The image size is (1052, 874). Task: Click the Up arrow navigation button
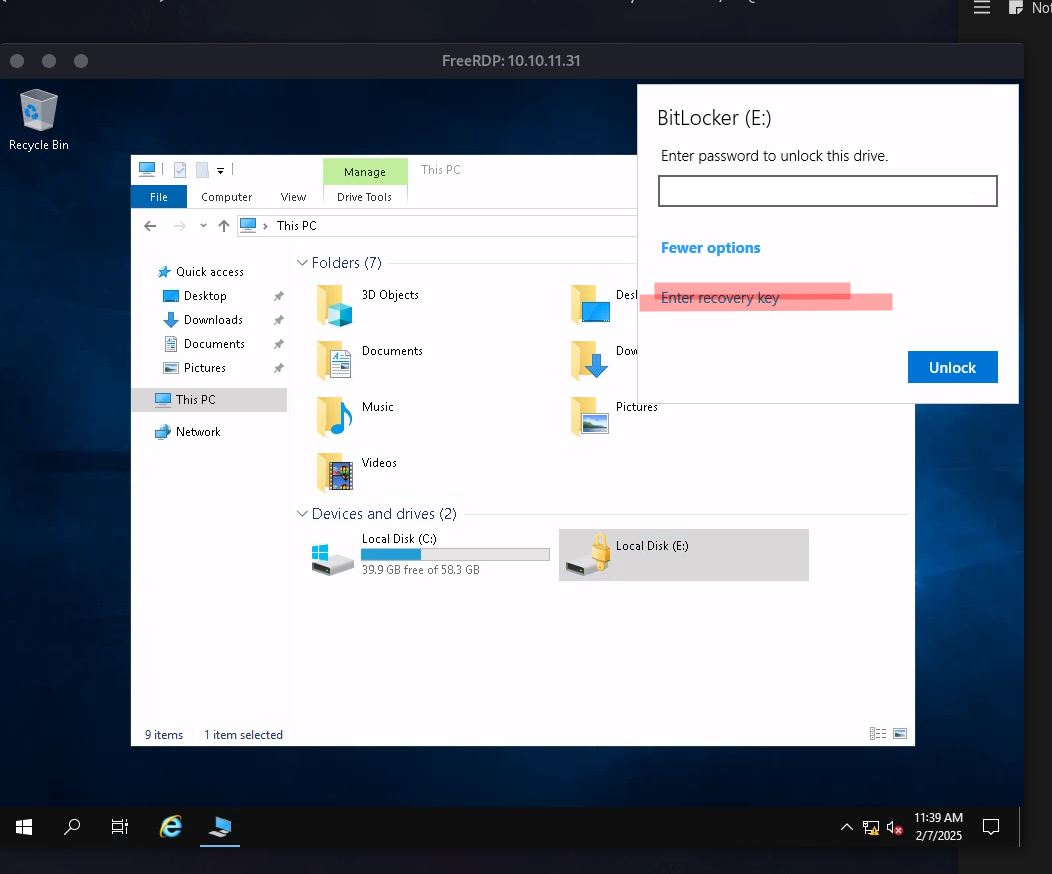(x=224, y=226)
